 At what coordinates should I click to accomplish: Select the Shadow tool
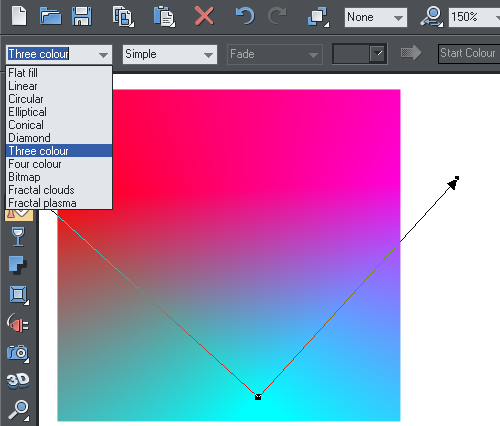[x=18, y=265]
